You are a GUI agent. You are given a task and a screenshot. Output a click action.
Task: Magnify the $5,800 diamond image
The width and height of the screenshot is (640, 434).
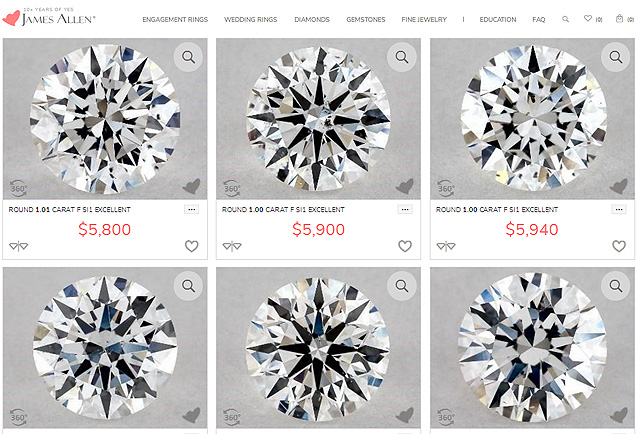point(189,57)
